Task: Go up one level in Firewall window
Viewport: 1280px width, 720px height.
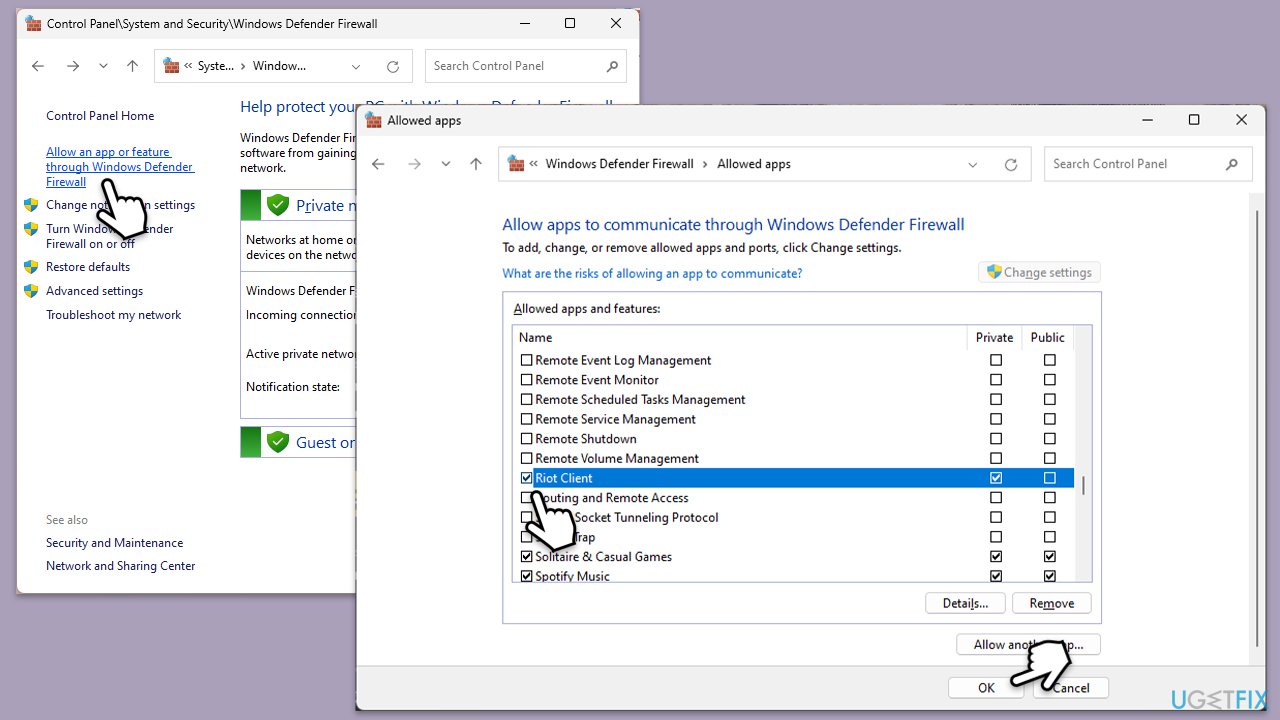Action: click(x=132, y=66)
